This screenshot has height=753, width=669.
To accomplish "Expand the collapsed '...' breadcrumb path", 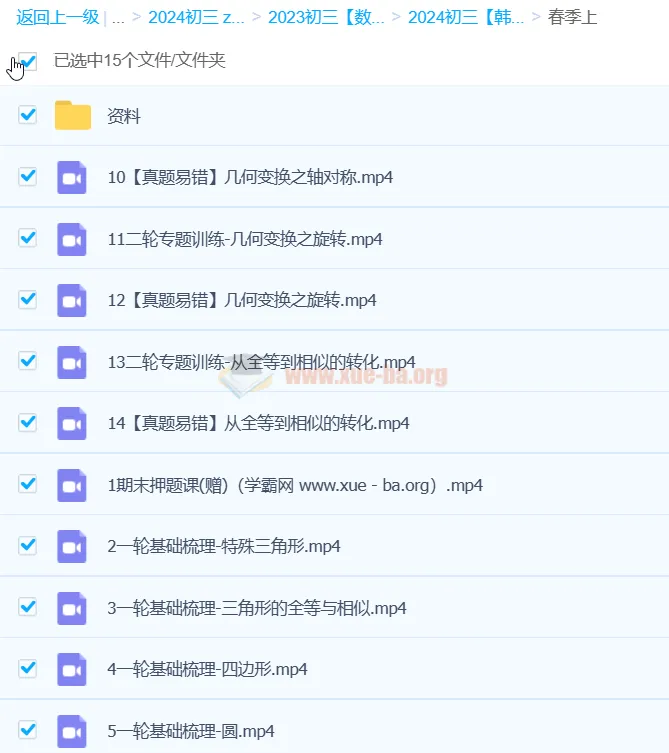I will 118,17.
